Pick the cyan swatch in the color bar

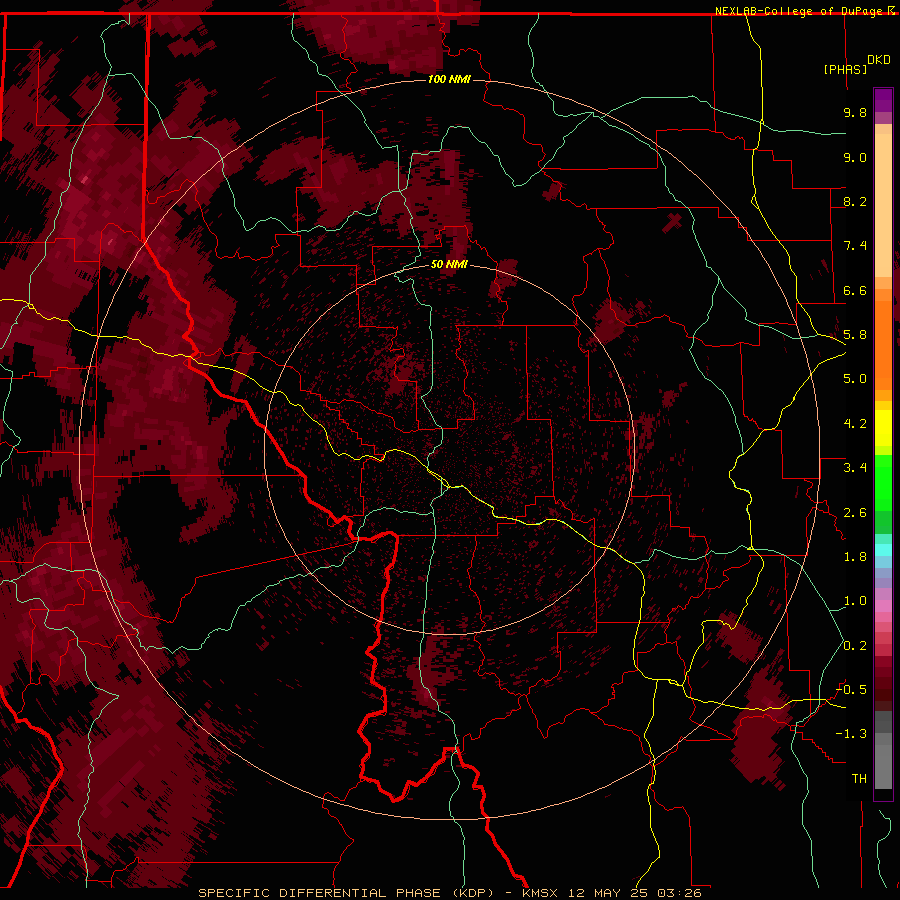point(883,550)
